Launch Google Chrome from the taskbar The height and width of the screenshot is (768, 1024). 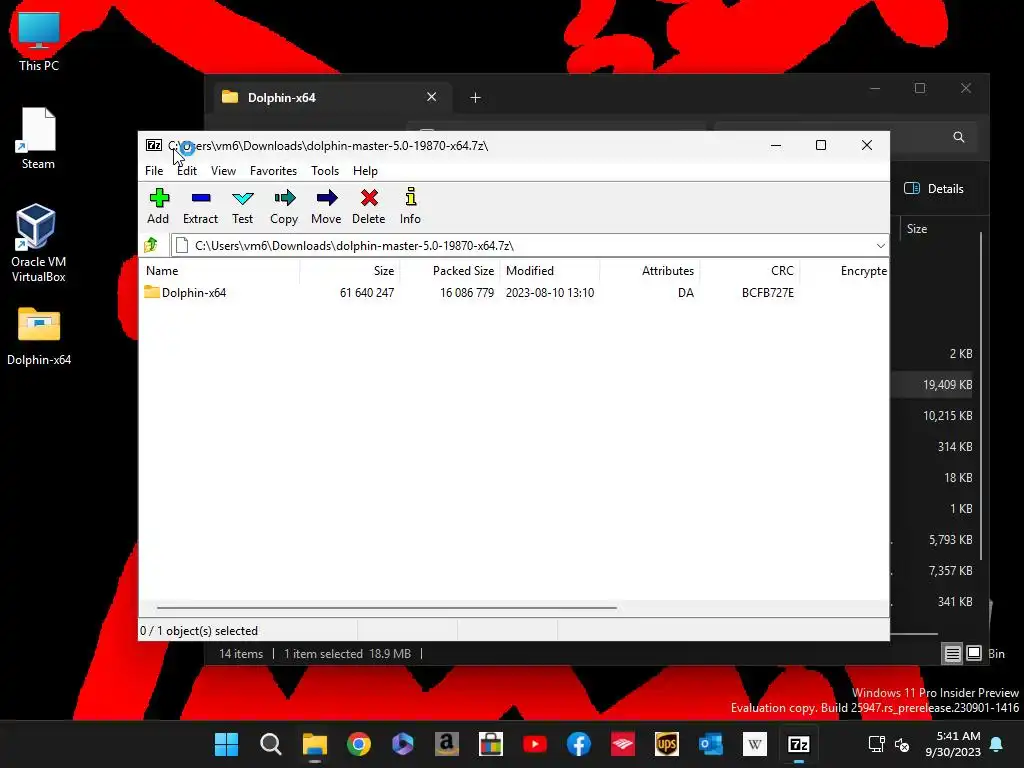(x=359, y=744)
